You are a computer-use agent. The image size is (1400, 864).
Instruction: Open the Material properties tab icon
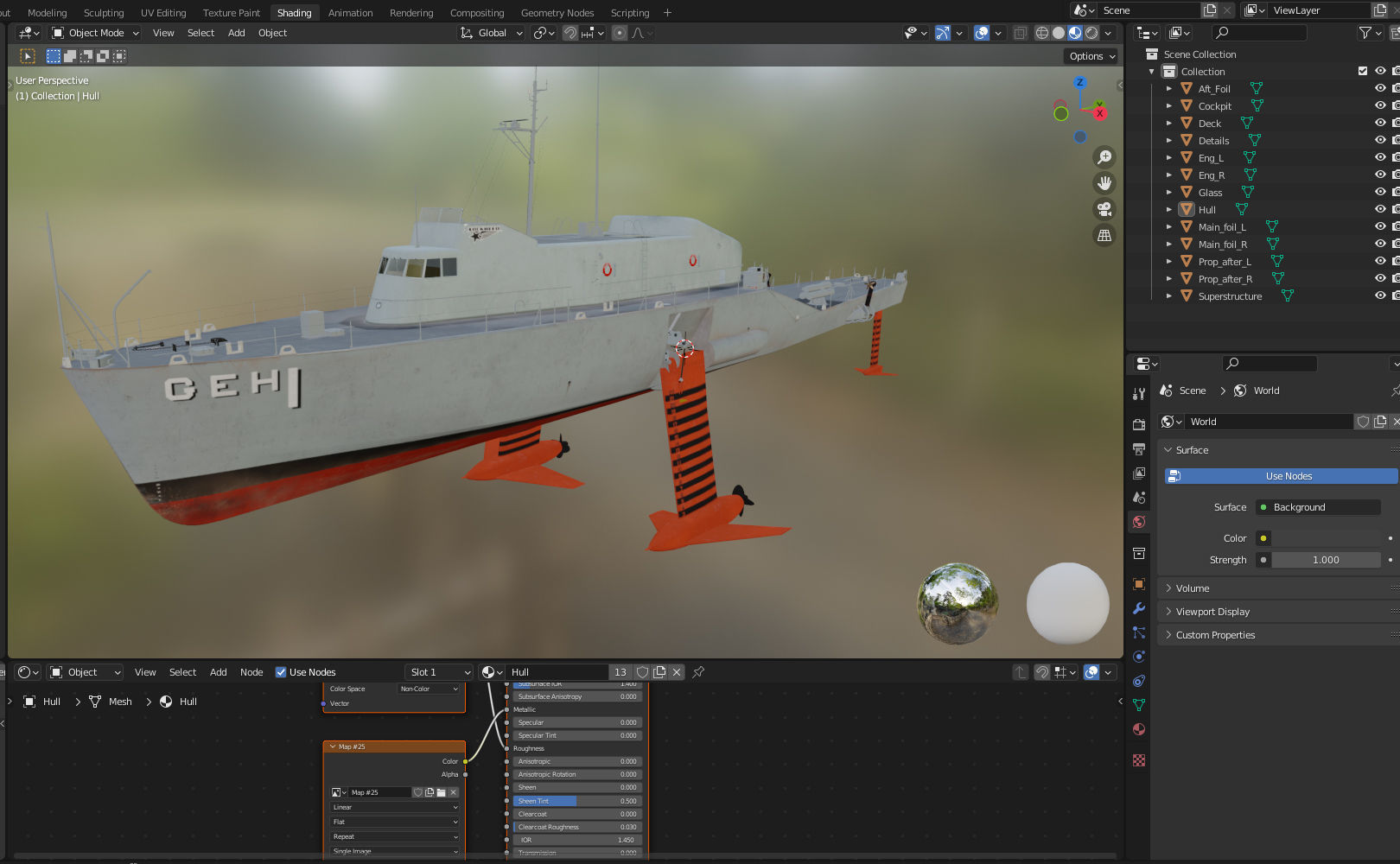[x=1139, y=729]
